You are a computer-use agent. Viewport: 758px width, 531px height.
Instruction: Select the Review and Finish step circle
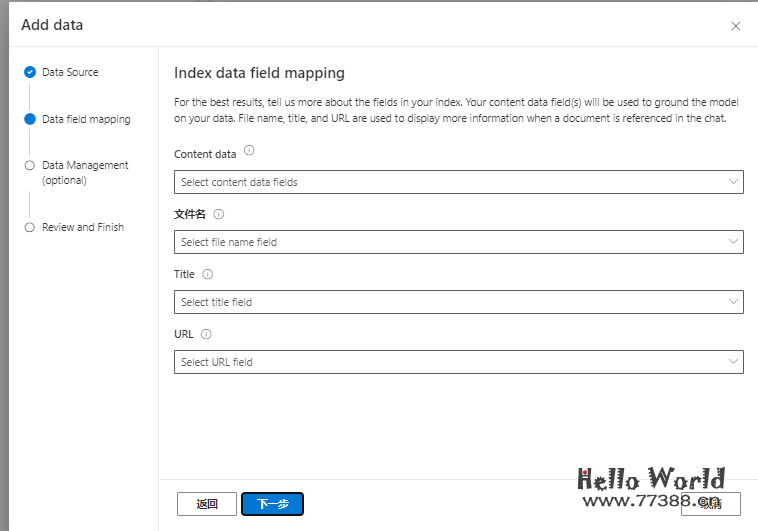click(29, 227)
